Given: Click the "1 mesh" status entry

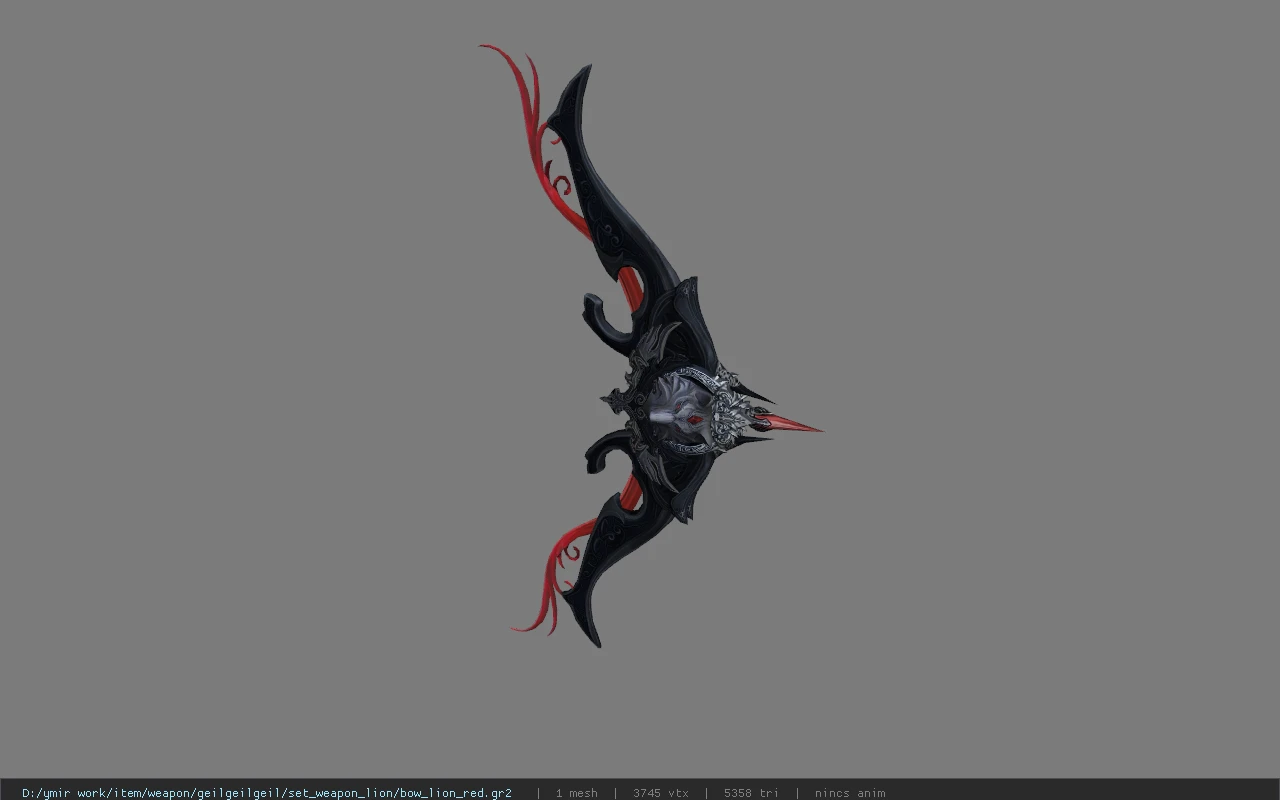Looking at the screenshot, I should [577, 793].
